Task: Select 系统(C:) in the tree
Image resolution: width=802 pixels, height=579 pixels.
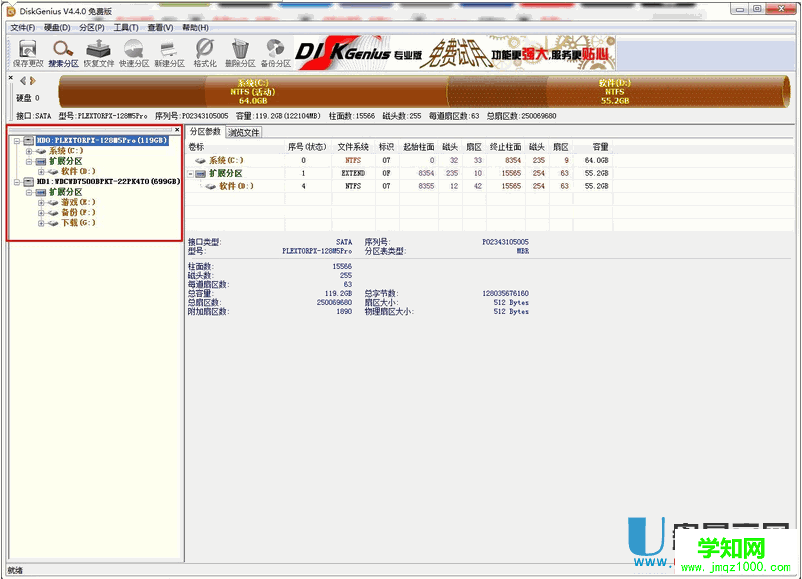Action: 66,151
